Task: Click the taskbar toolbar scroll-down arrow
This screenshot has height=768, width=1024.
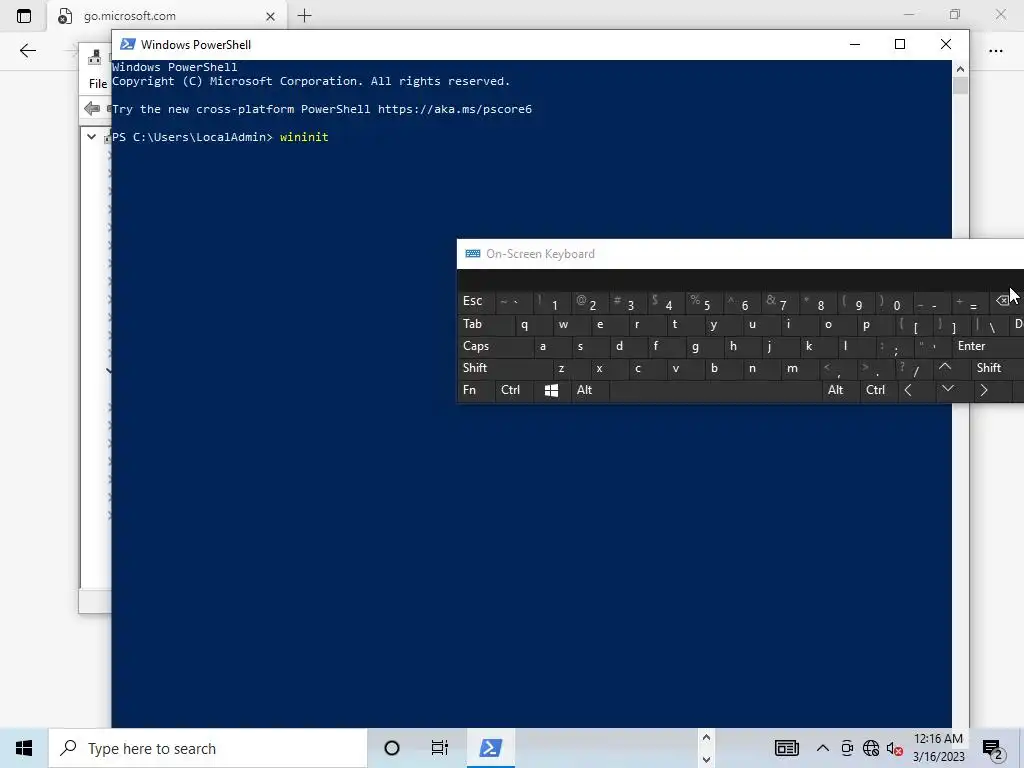Action: pos(706,759)
